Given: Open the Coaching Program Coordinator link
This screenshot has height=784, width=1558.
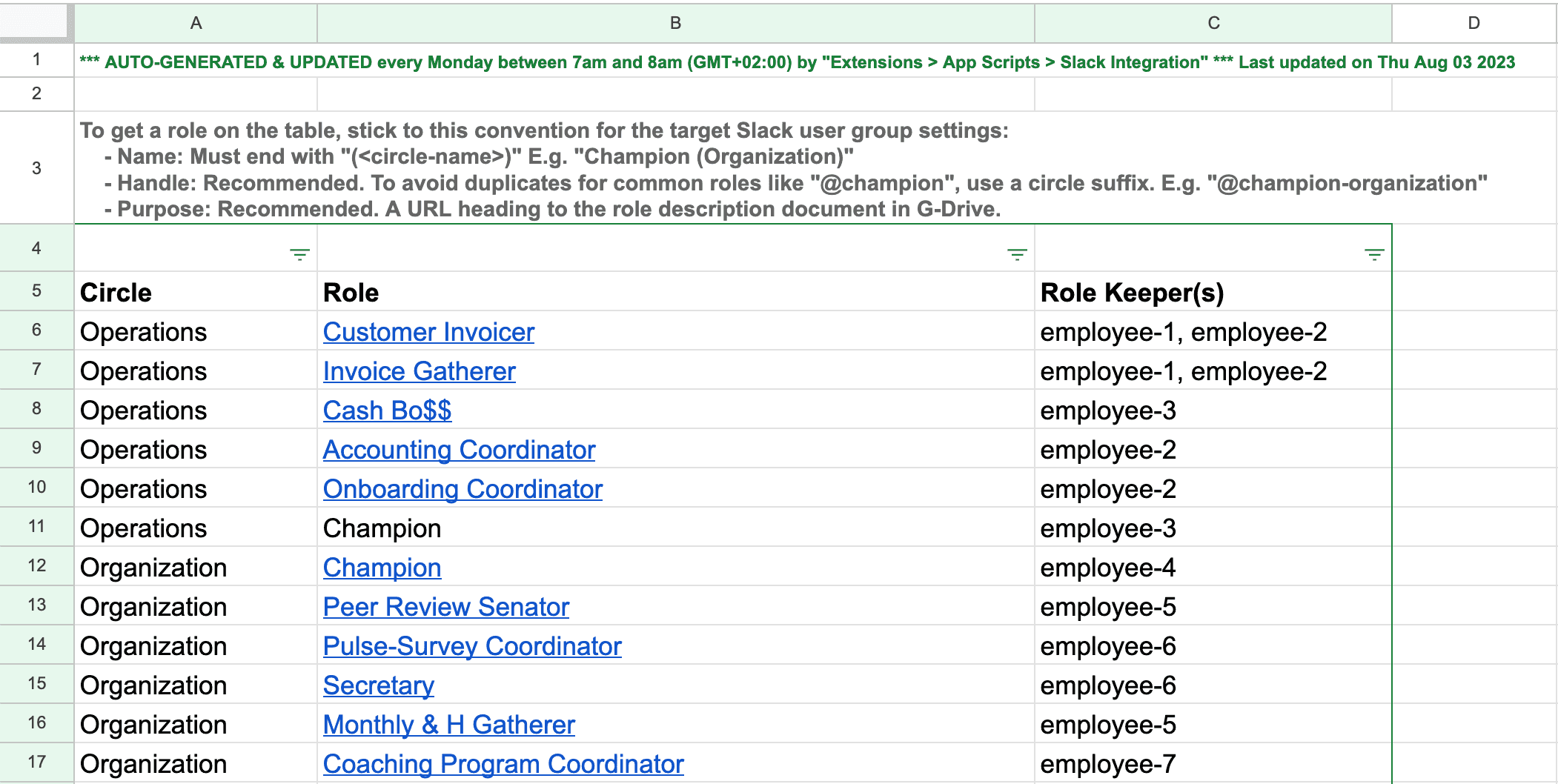Looking at the screenshot, I should (x=503, y=764).
